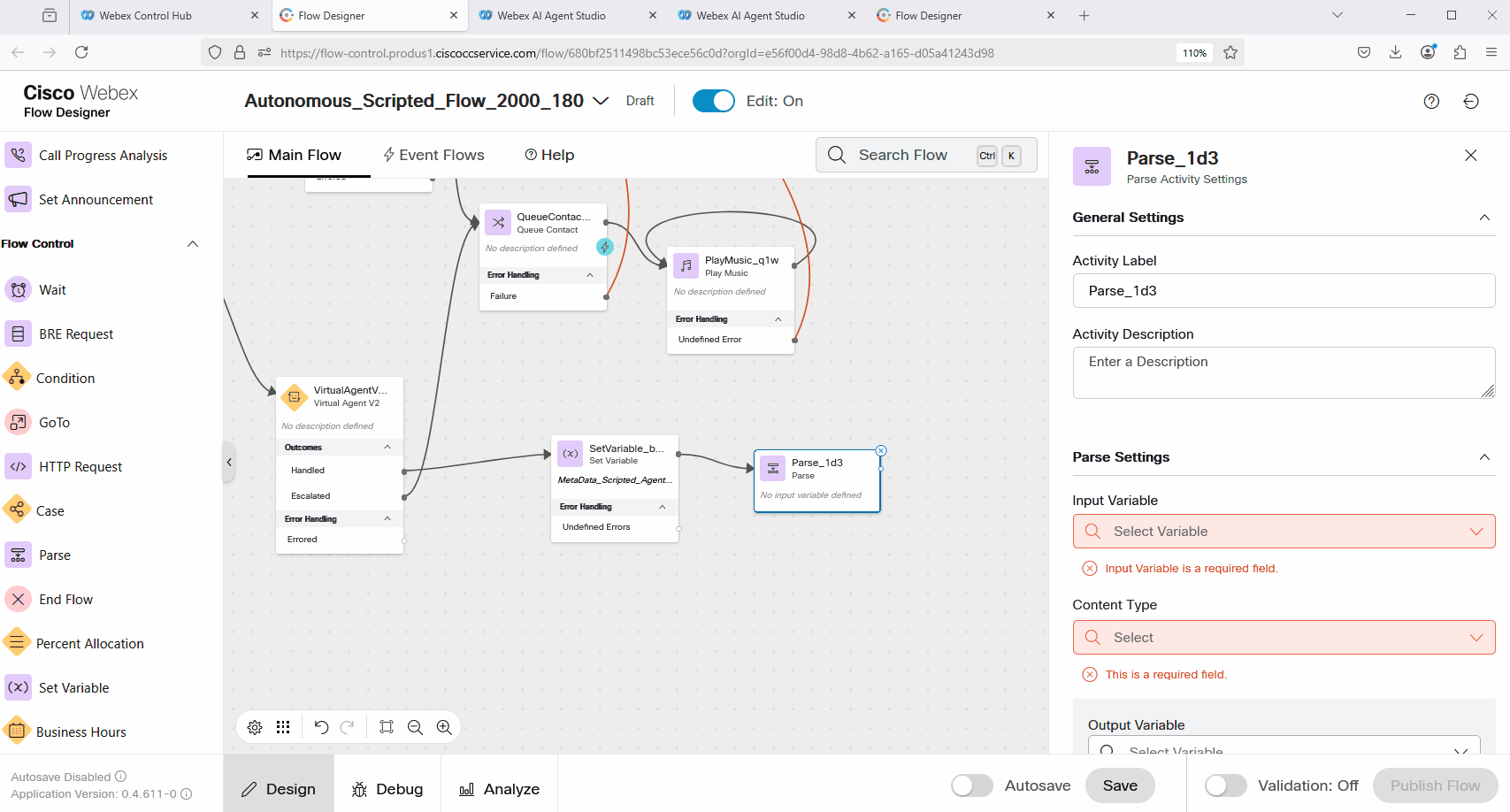Select the HTTP Request activity icon
This screenshot has height=812, width=1510.
click(x=18, y=466)
